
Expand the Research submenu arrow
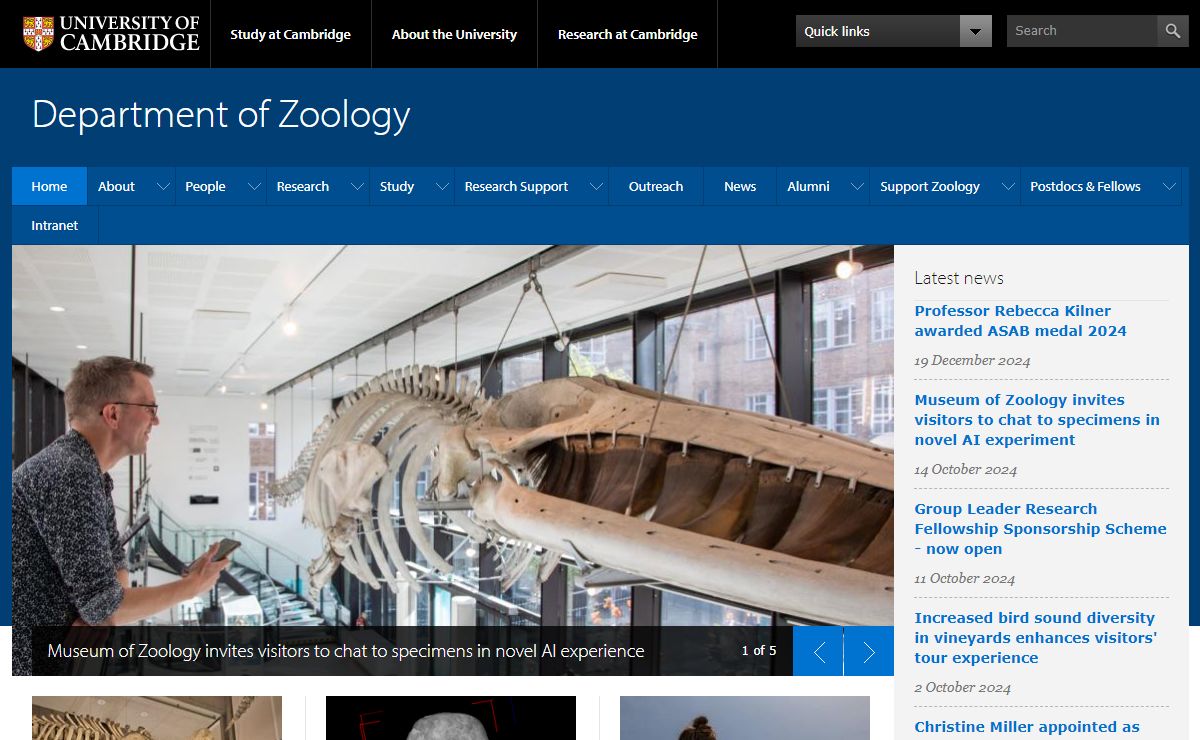[357, 187]
